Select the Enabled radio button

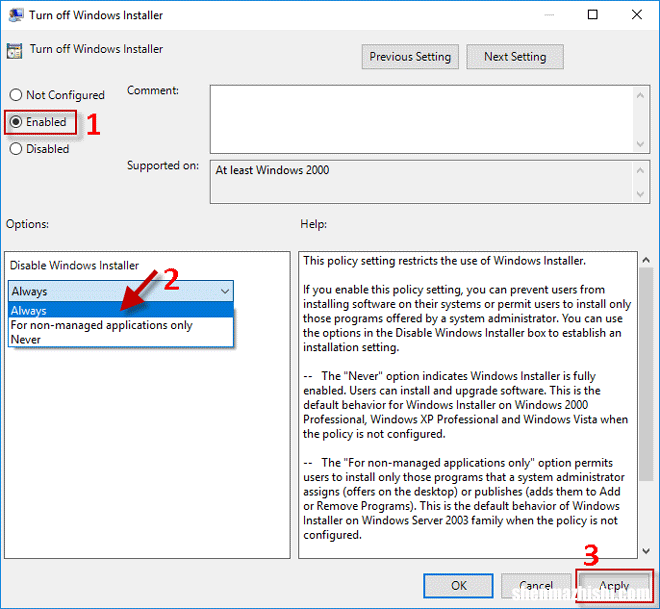click(x=16, y=122)
